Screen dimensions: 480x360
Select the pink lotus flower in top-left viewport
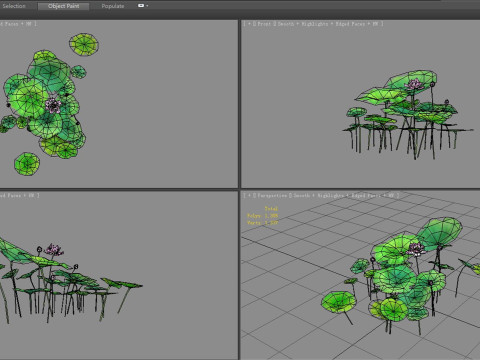tap(53, 105)
